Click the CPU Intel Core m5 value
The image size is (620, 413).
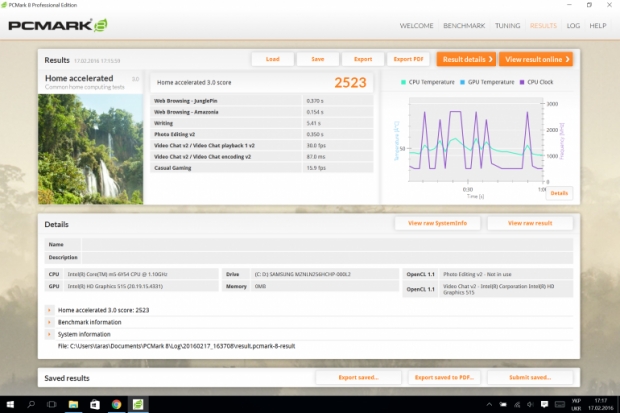(x=117, y=274)
